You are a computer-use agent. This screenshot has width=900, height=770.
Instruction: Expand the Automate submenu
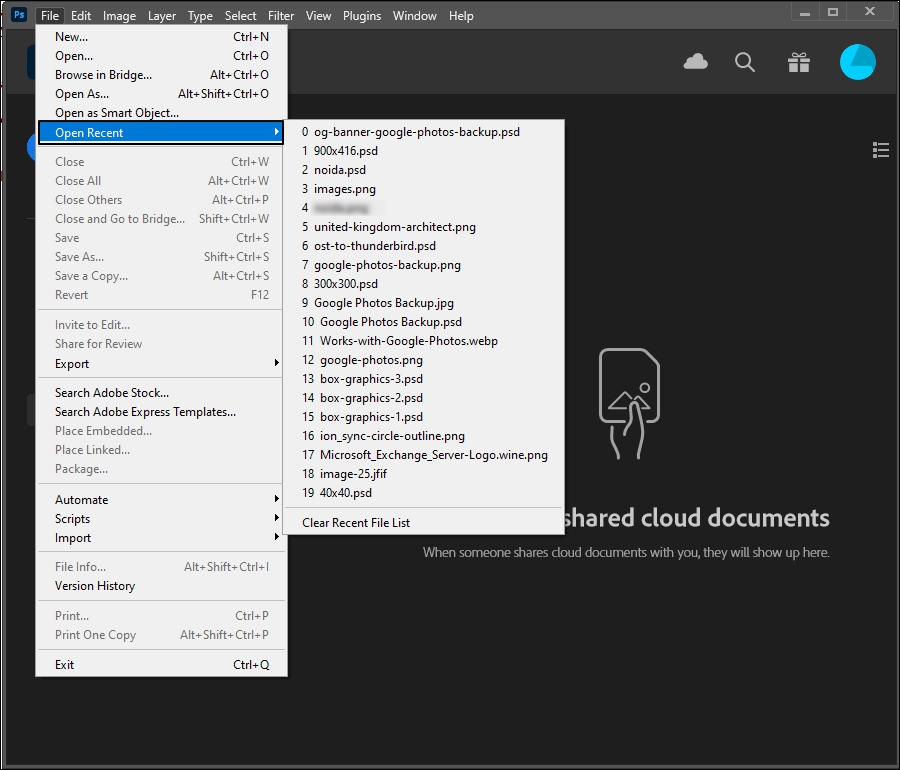click(x=81, y=499)
